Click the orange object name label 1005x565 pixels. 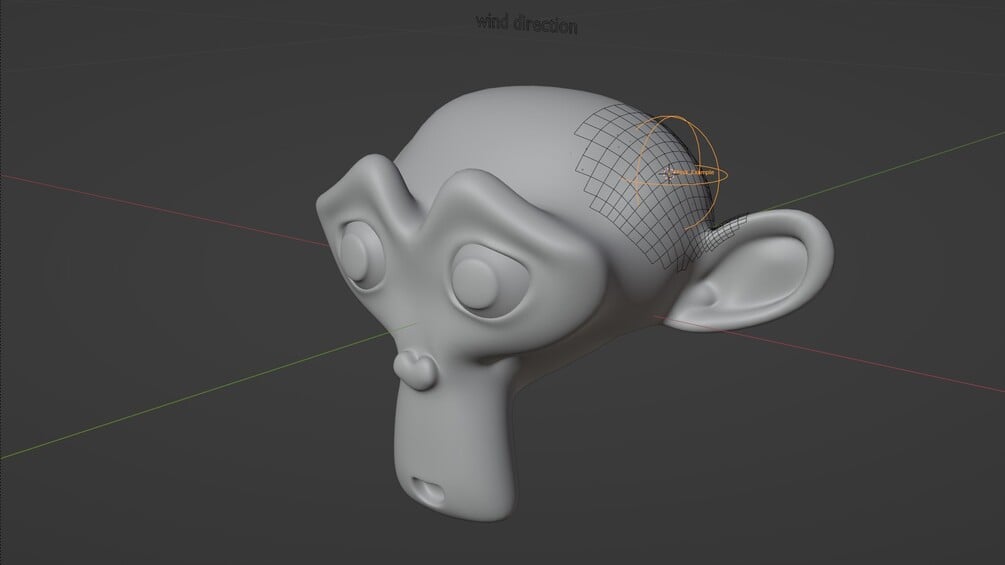[695, 172]
